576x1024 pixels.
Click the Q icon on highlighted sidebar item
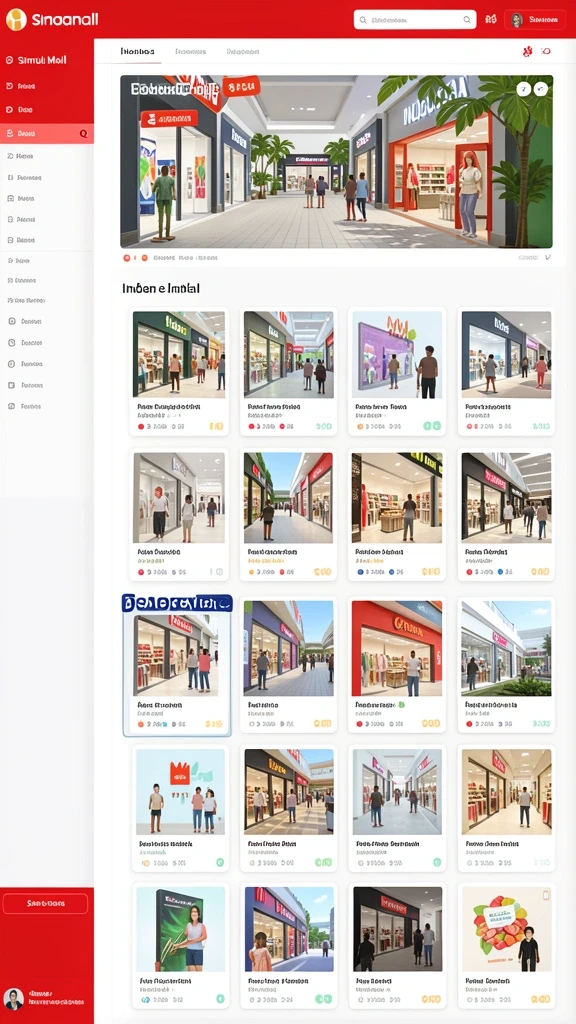coord(83,133)
